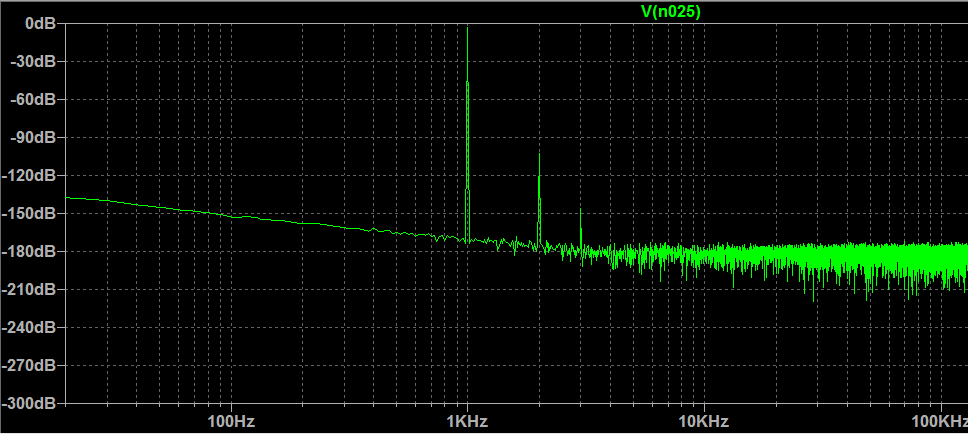
Task: Click the -90dB vertical axis label
Action: pos(35,137)
